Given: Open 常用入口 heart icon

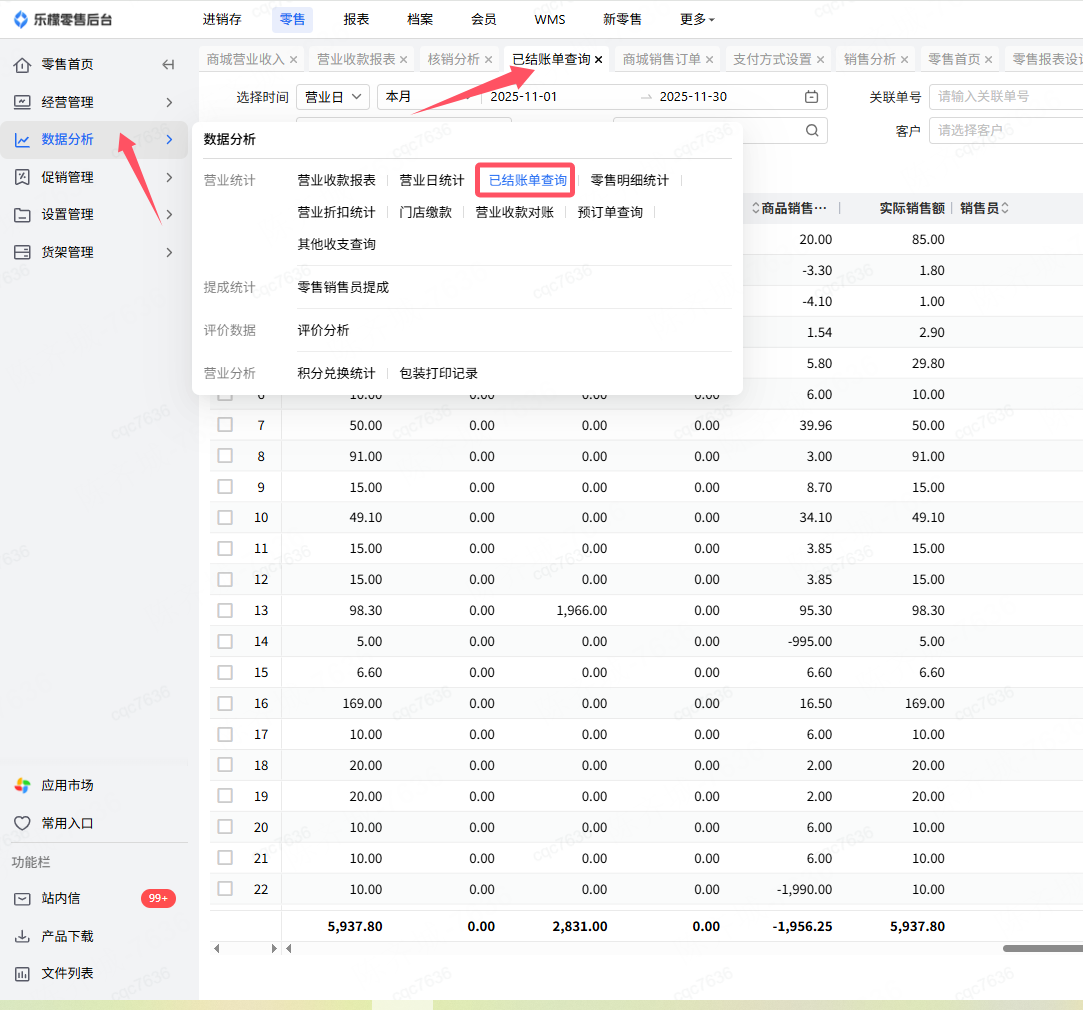Looking at the screenshot, I should click(x=22, y=824).
